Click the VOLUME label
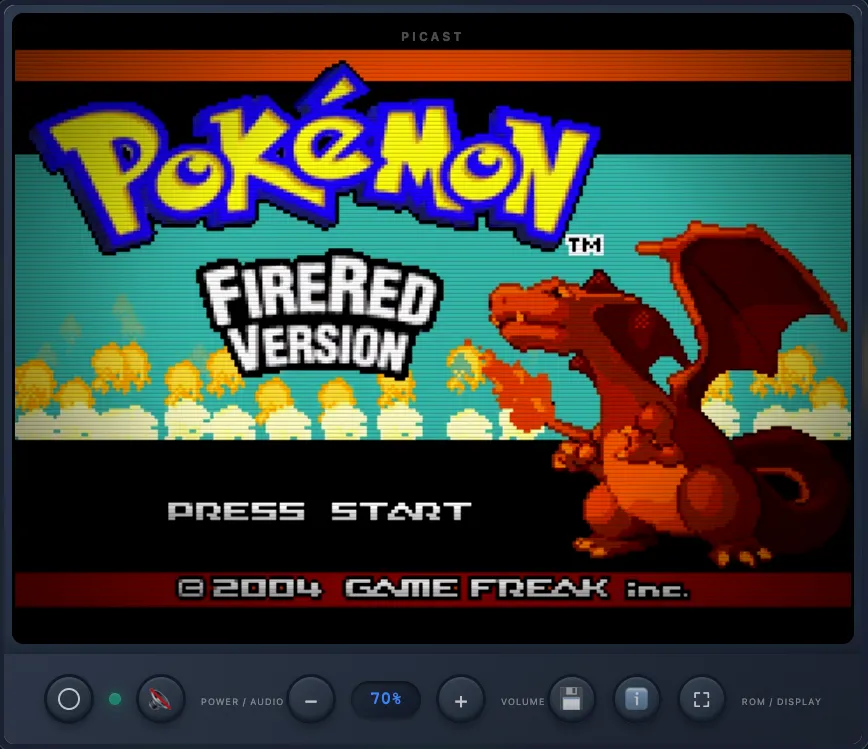 coord(523,702)
